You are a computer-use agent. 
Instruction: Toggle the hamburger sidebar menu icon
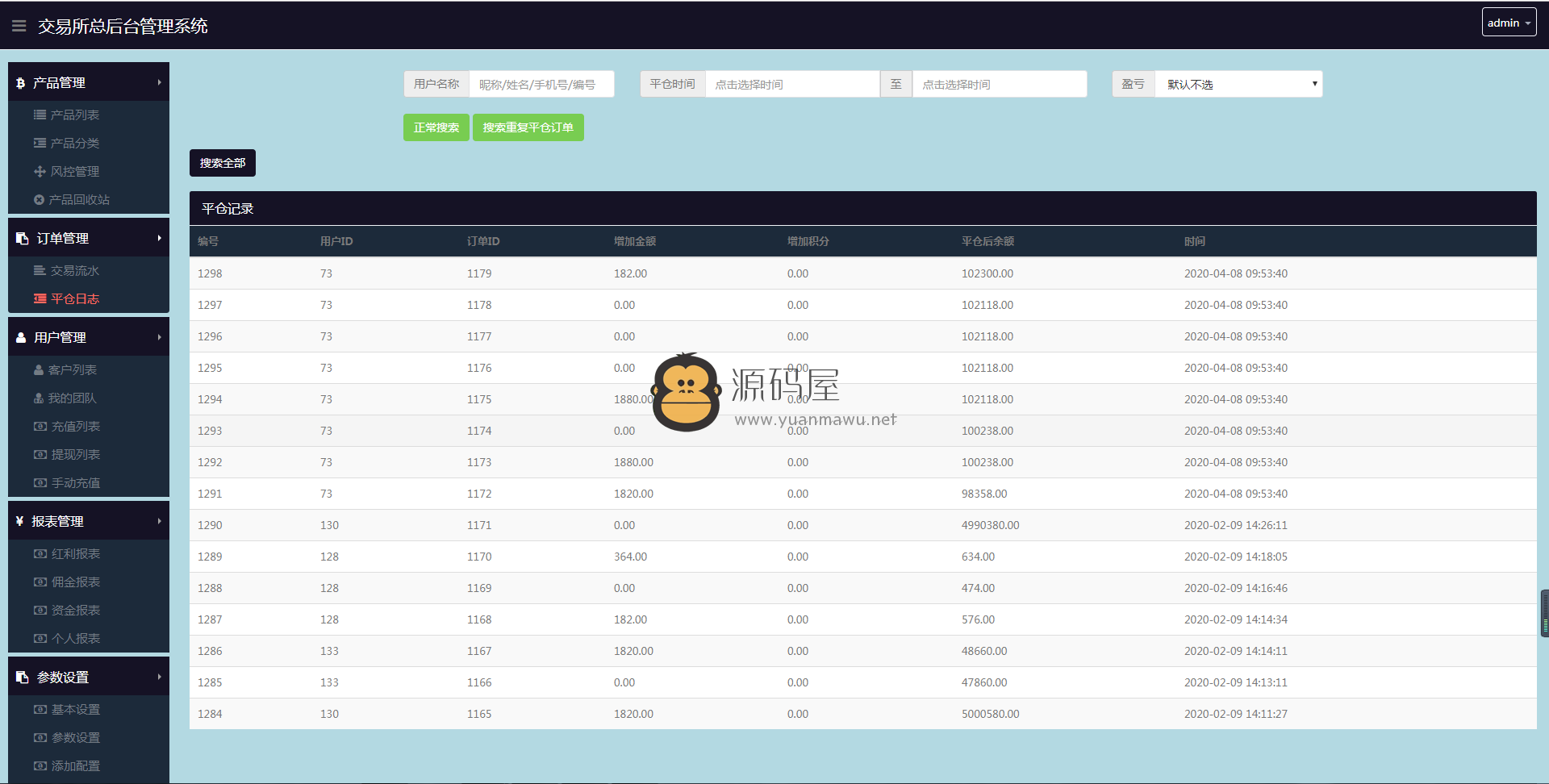pyautogui.click(x=19, y=26)
